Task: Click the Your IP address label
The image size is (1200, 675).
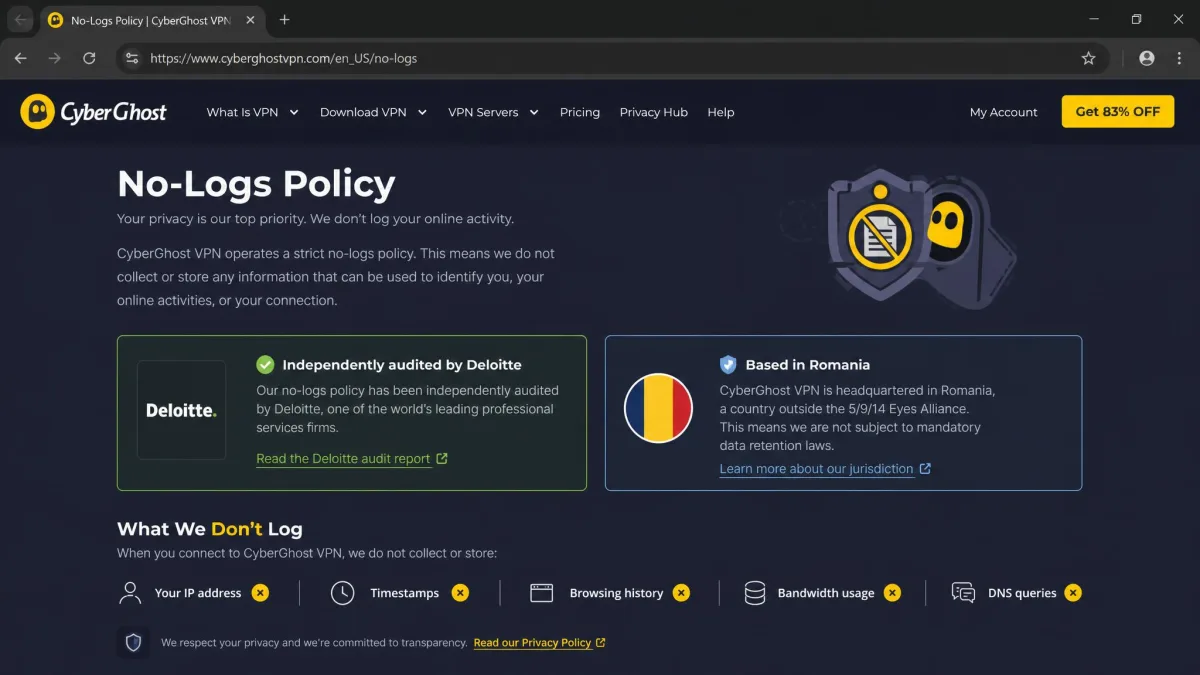Action: pos(198,593)
